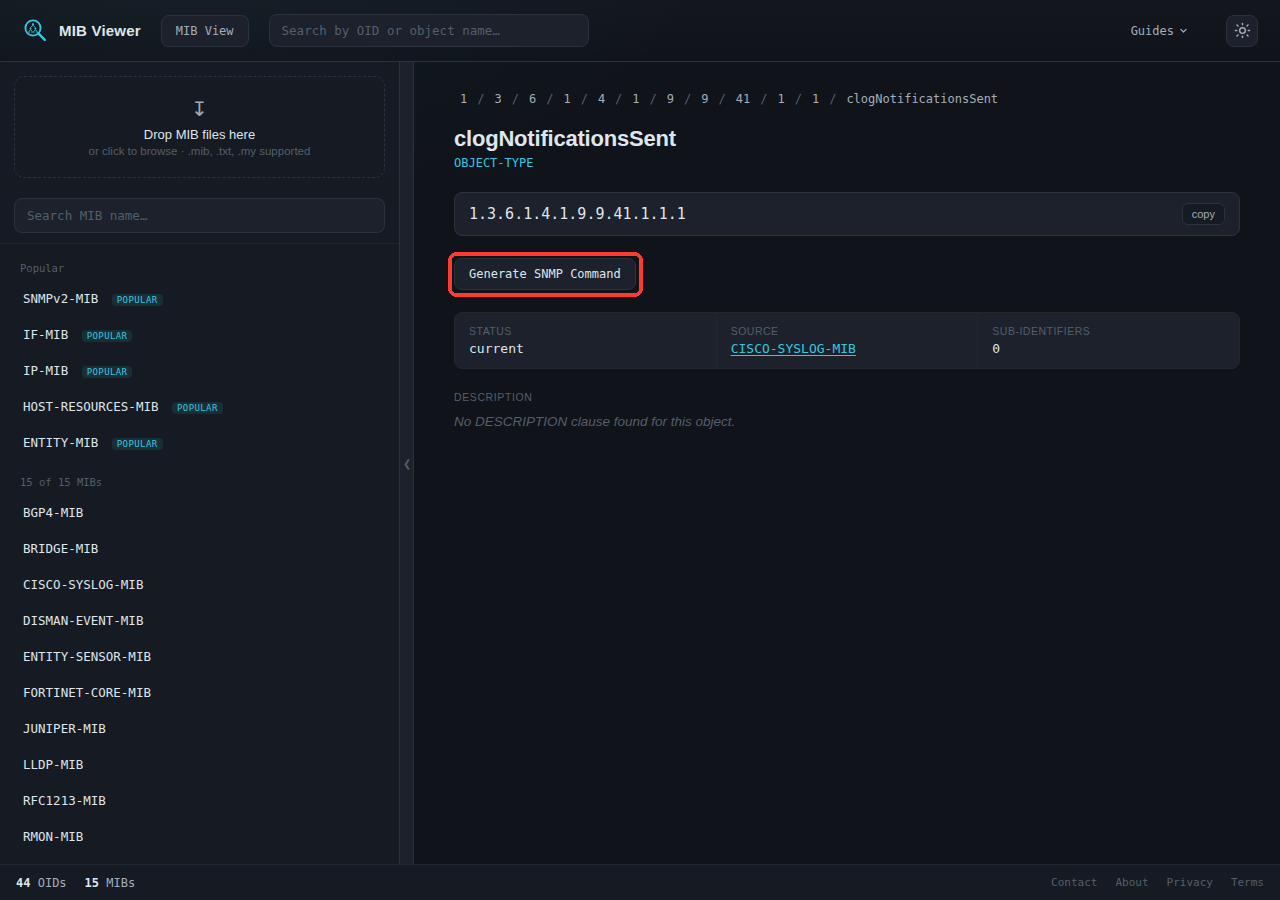Click the OBJECT-TYPE label
The width and height of the screenshot is (1280, 900).
(494, 163)
